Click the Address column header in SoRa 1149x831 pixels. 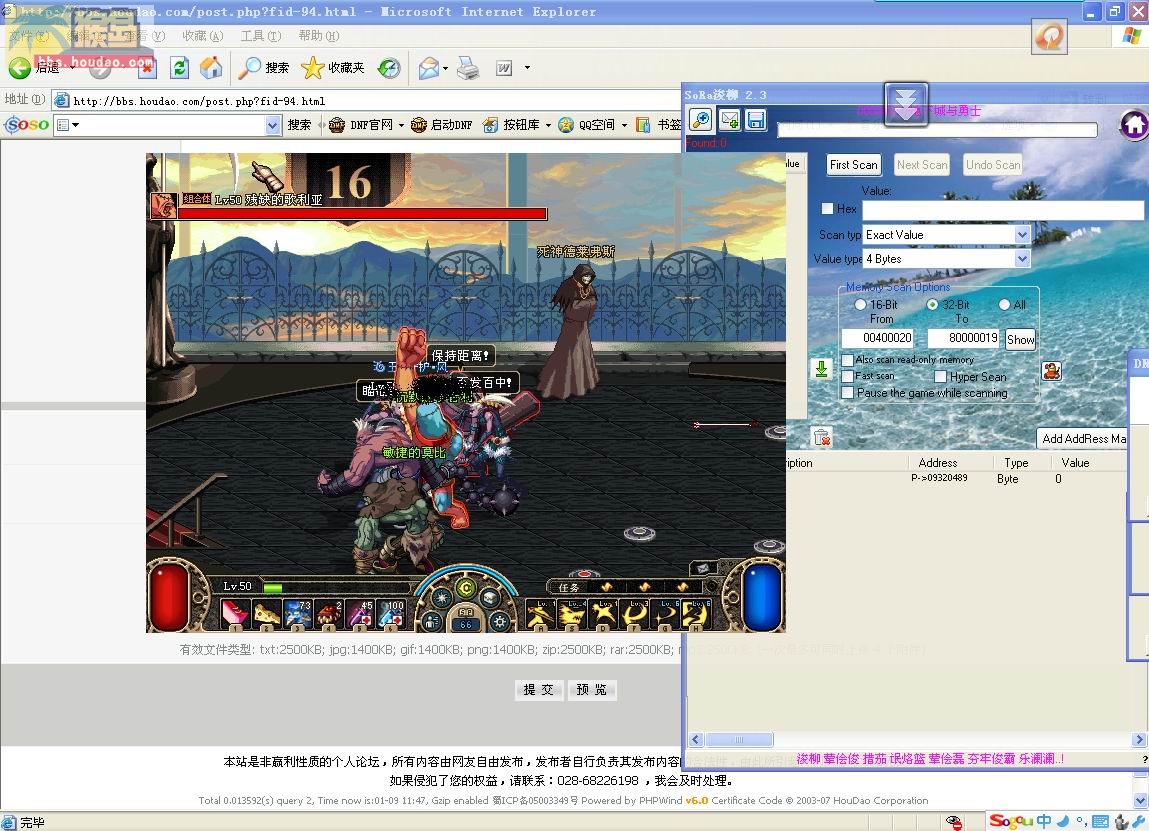point(938,462)
